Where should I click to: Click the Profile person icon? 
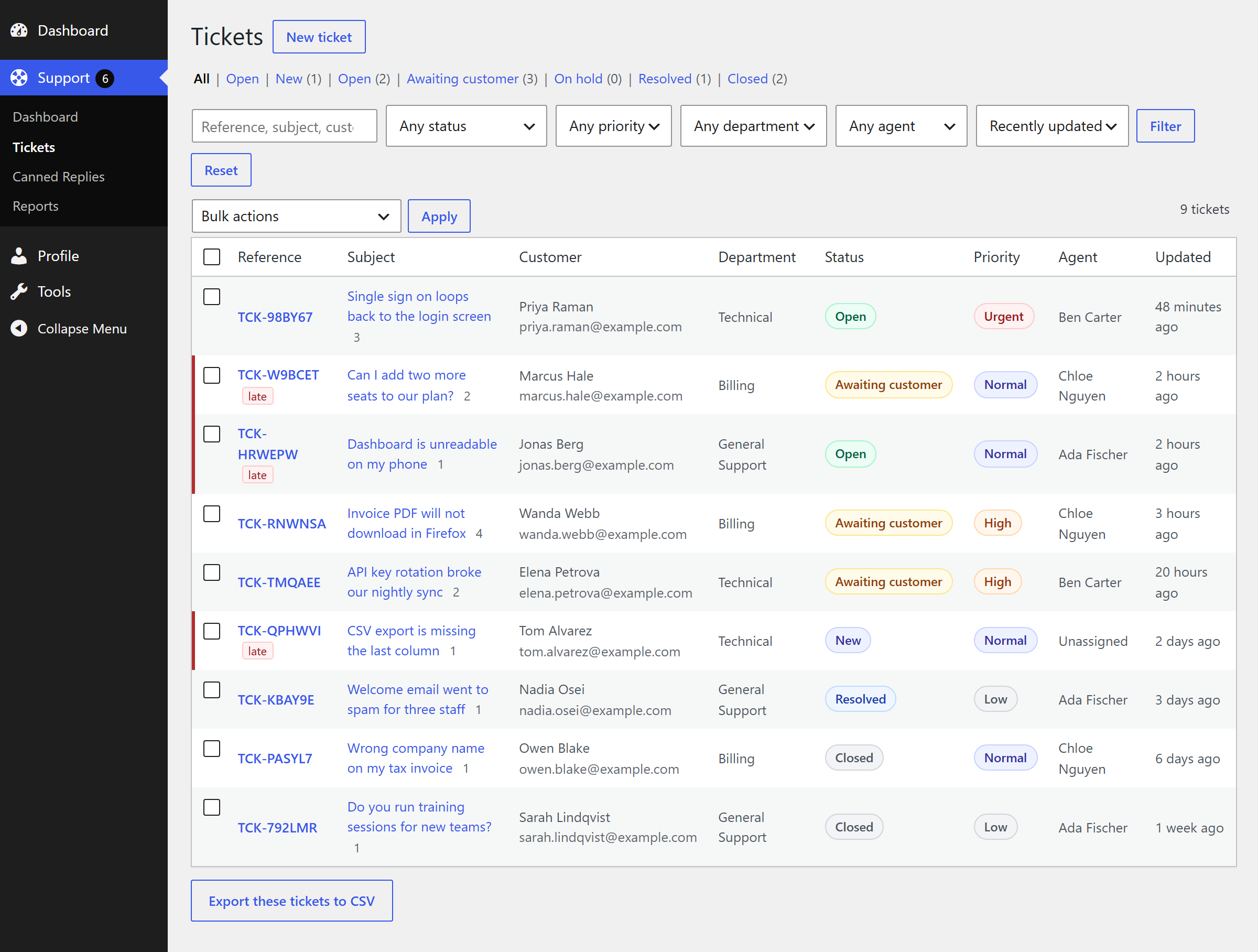pyautogui.click(x=19, y=256)
